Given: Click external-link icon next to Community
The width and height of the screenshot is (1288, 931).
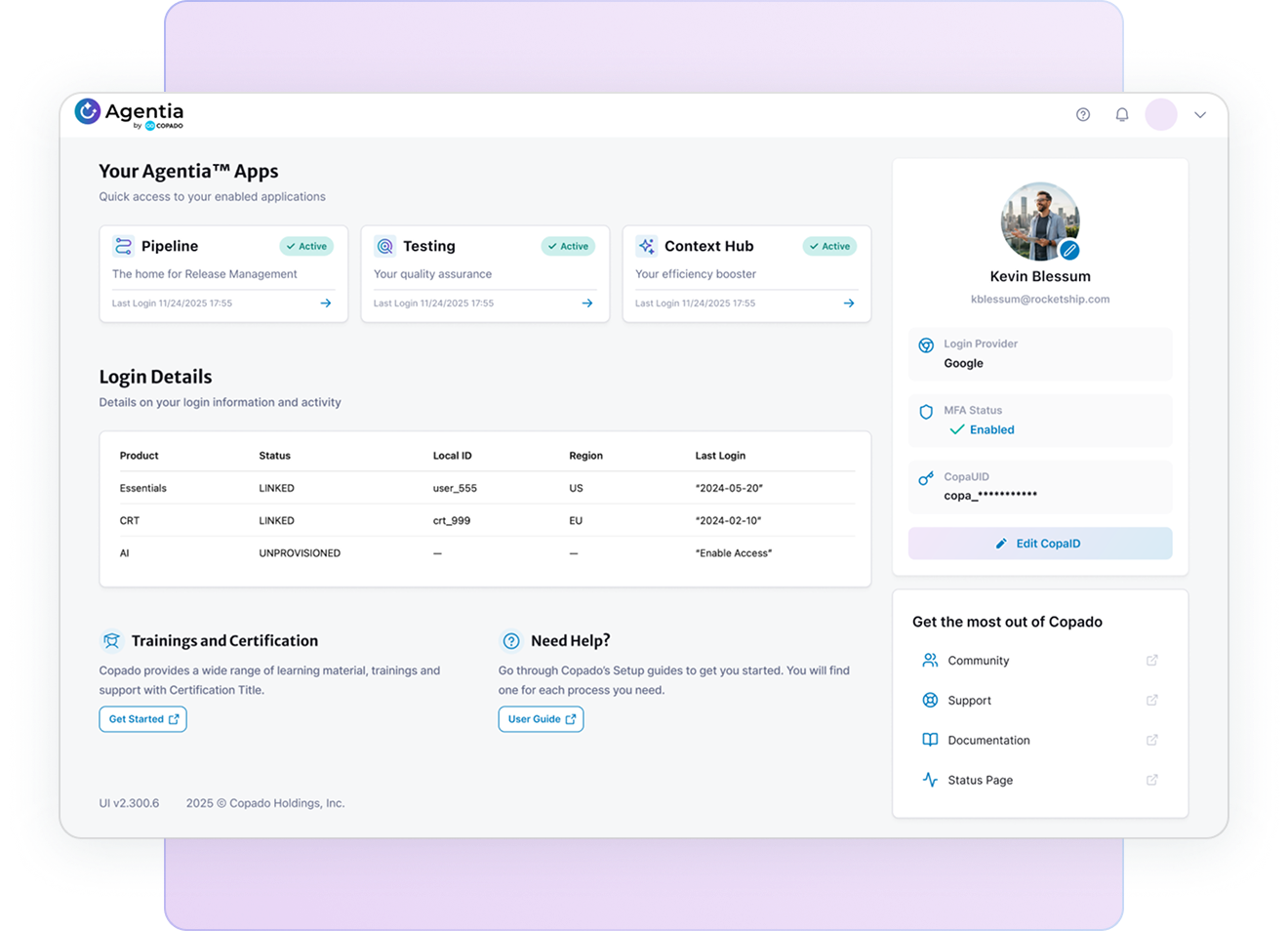Looking at the screenshot, I should [1152, 661].
